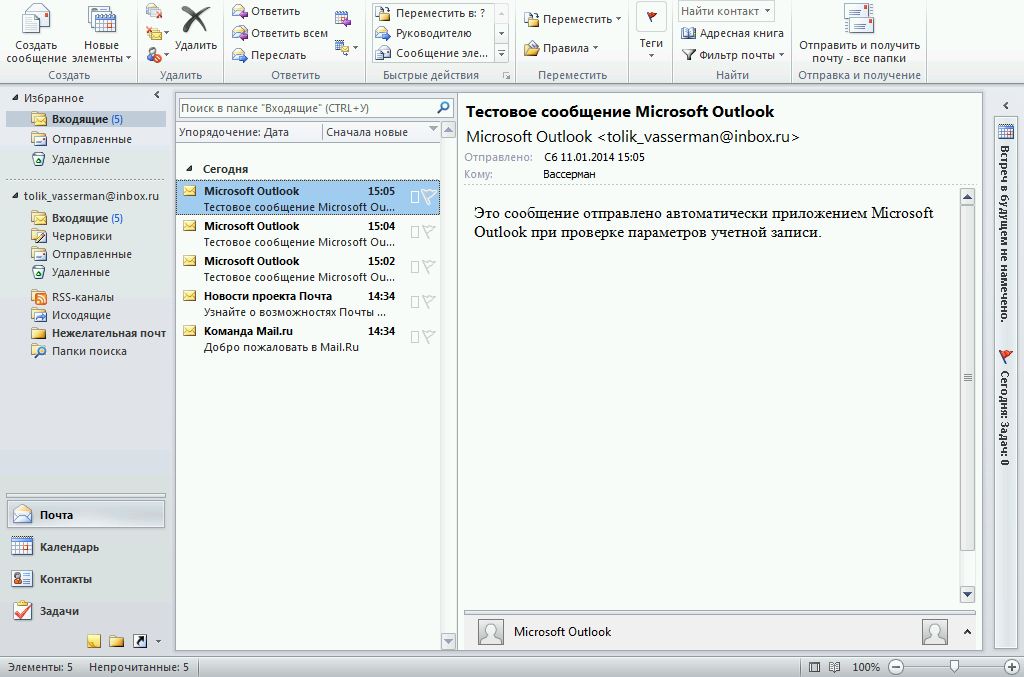Switch to the Почта mail view
The height and width of the screenshot is (677, 1024).
coord(86,514)
